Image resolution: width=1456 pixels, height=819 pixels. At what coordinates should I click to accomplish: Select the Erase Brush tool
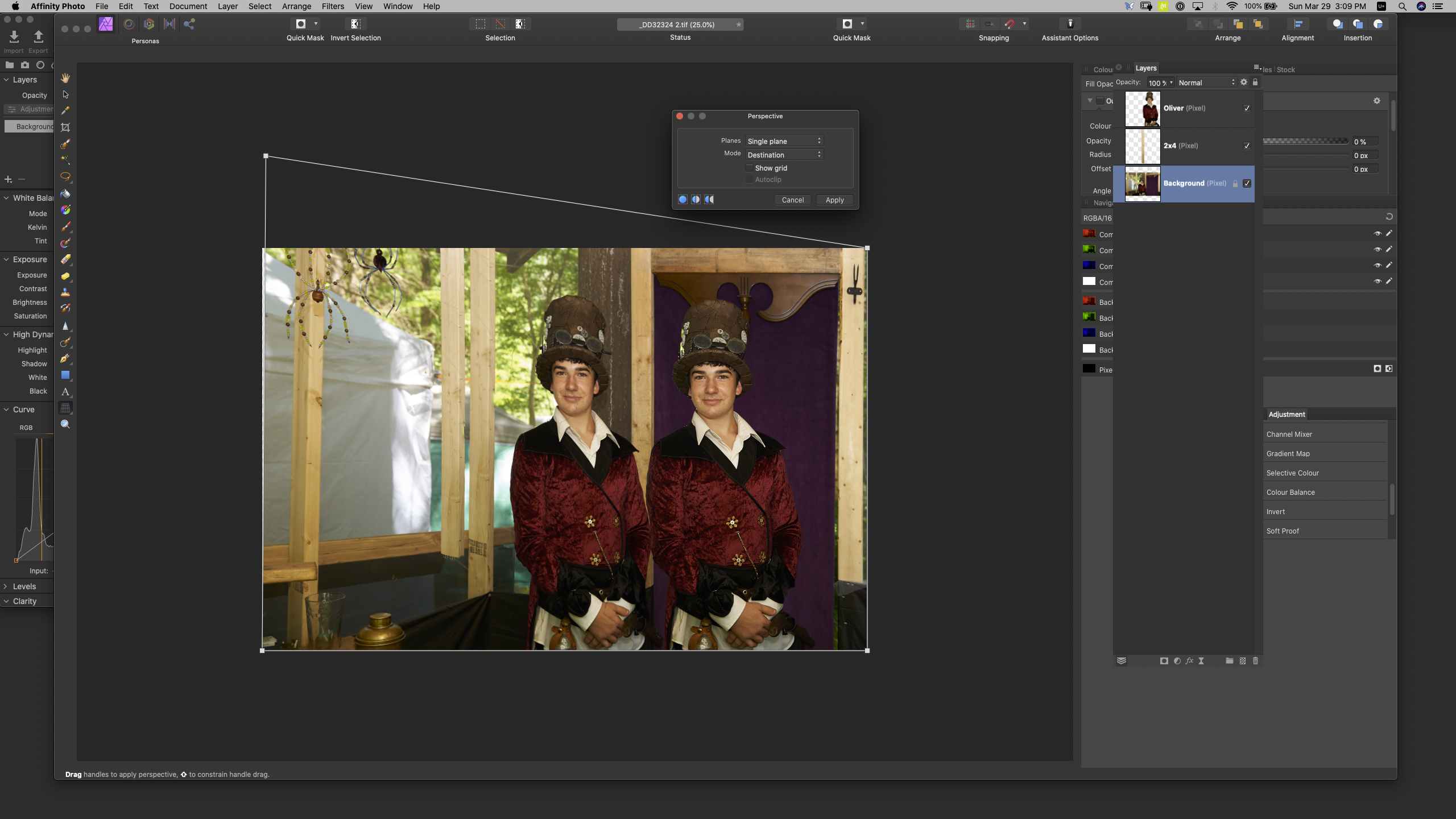tap(65, 259)
